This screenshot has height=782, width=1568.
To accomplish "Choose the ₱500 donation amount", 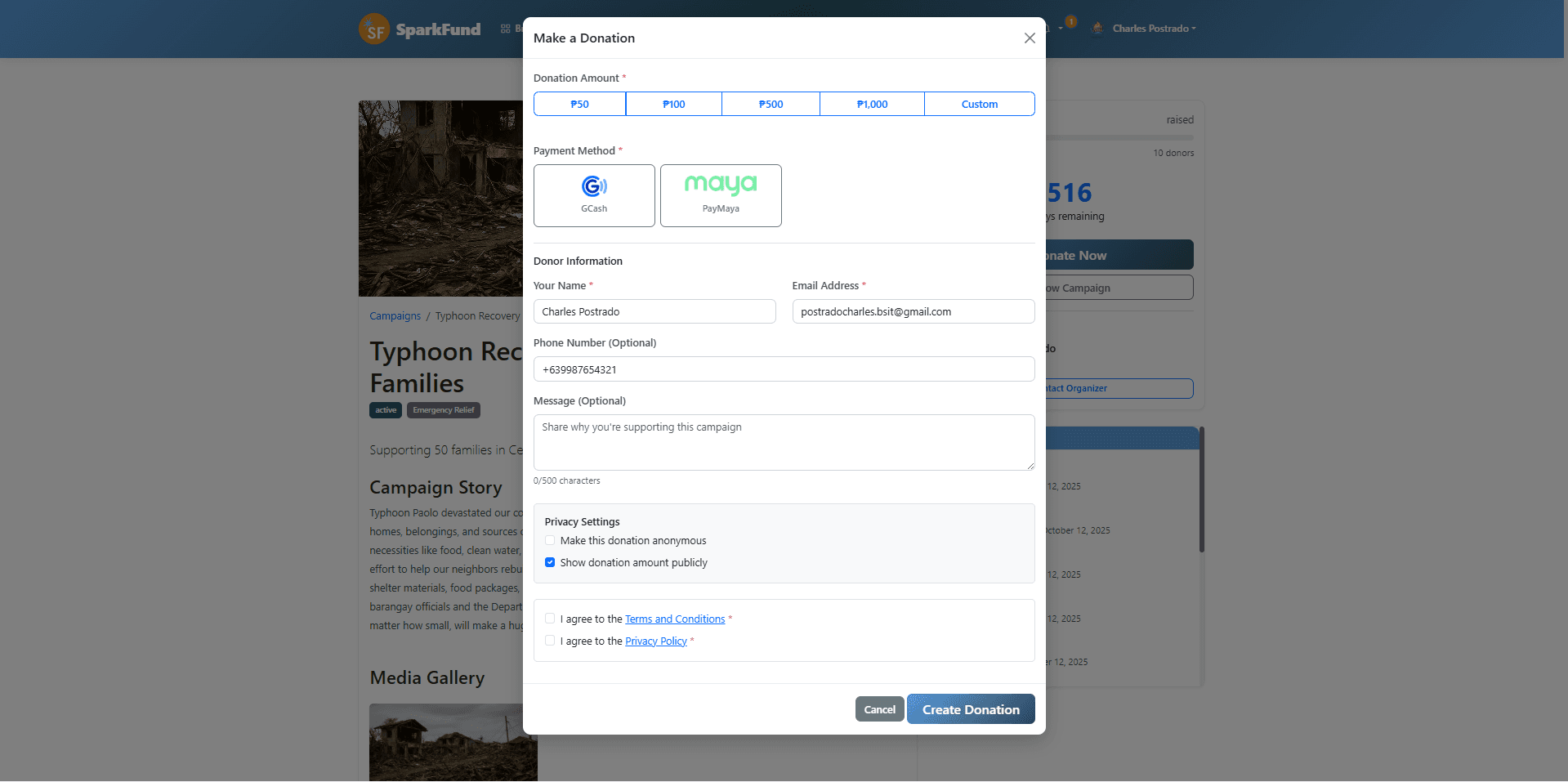I will 771,104.
